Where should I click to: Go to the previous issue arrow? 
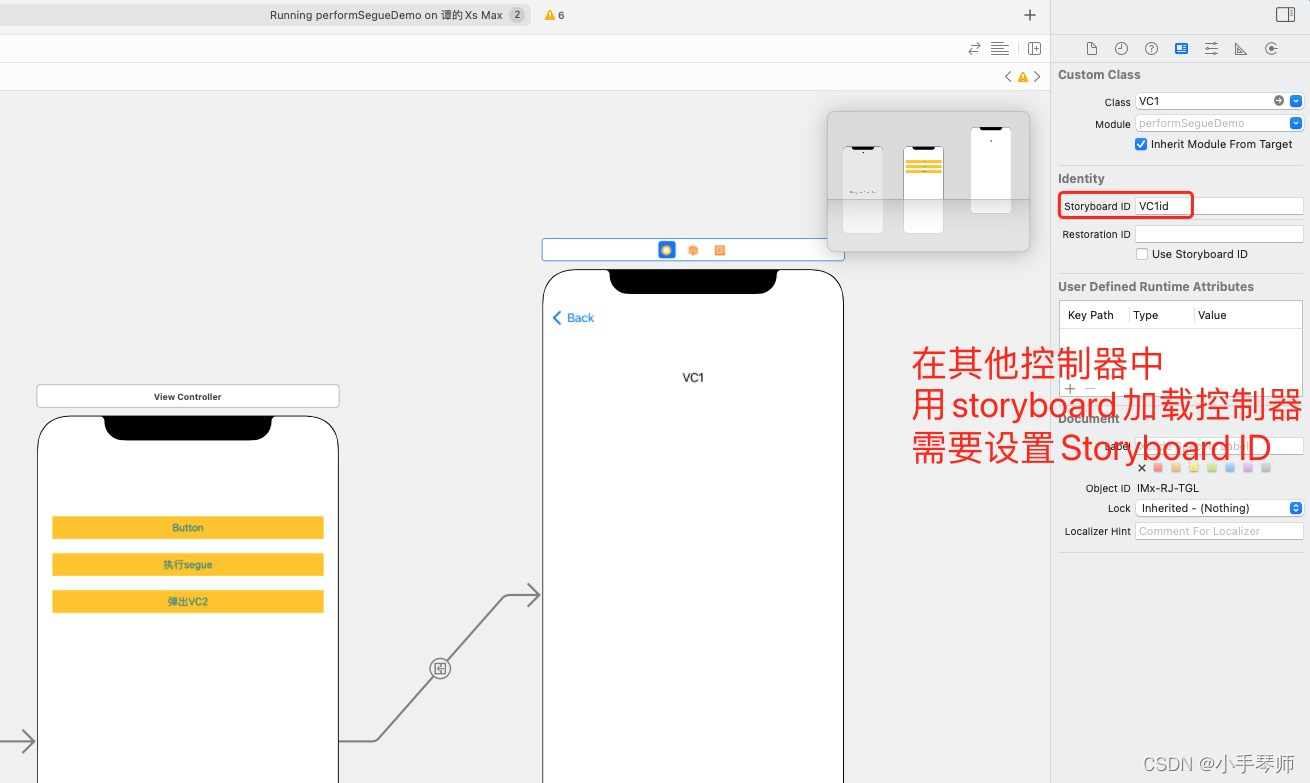pyautogui.click(x=1008, y=77)
